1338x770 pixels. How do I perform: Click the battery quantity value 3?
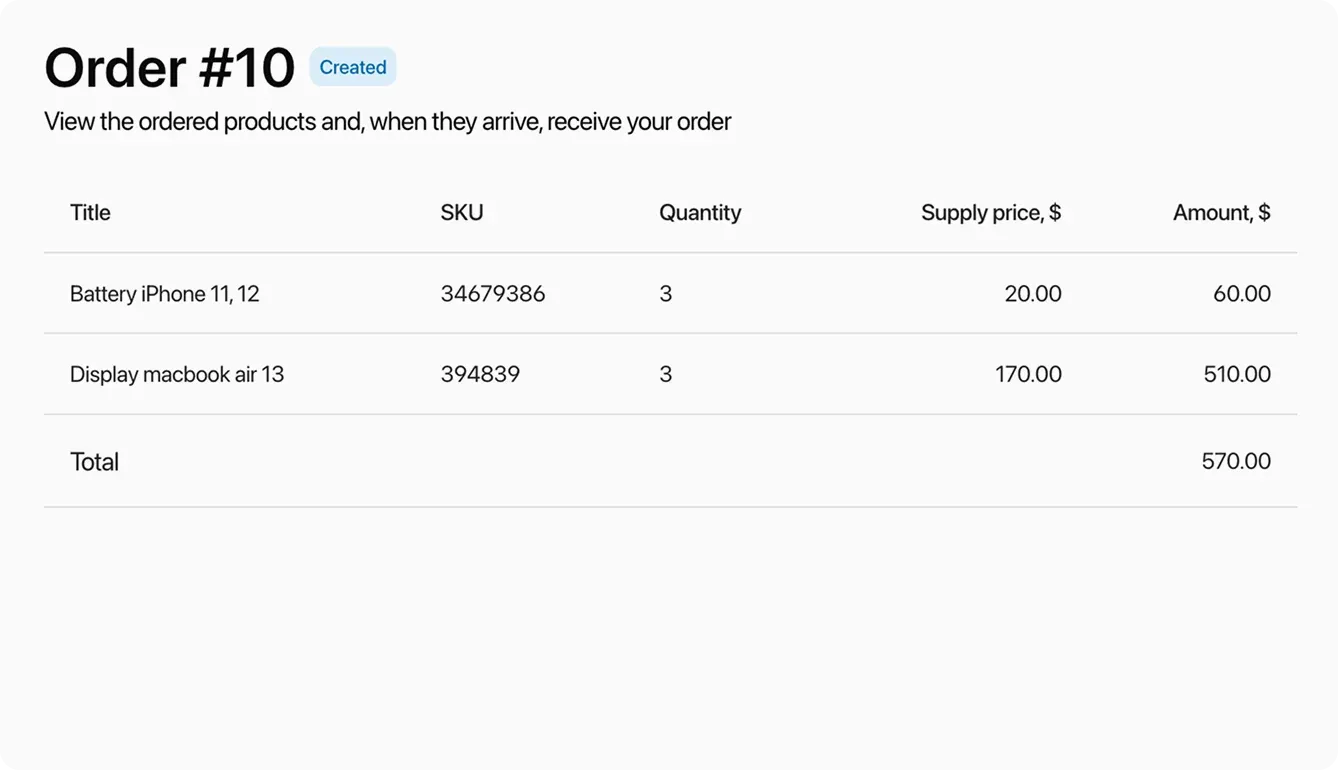pyautogui.click(x=666, y=293)
